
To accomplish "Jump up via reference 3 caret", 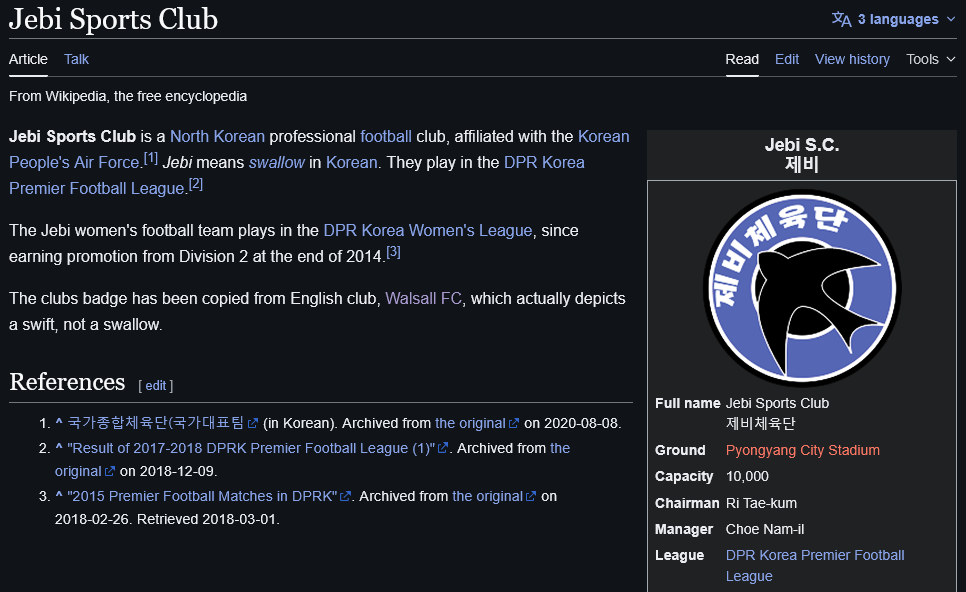I will [x=59, y=495].
